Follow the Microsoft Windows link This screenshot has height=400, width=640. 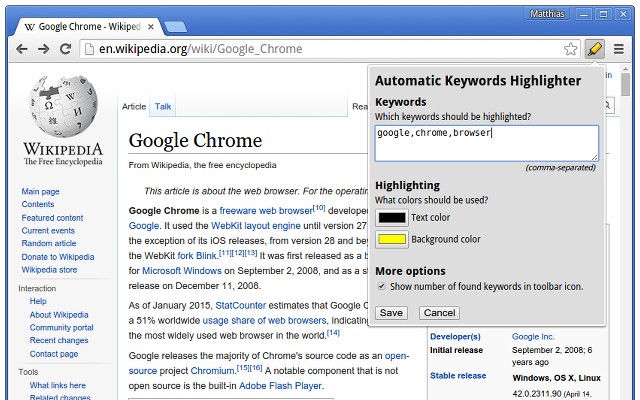click(x=182, y=271)
